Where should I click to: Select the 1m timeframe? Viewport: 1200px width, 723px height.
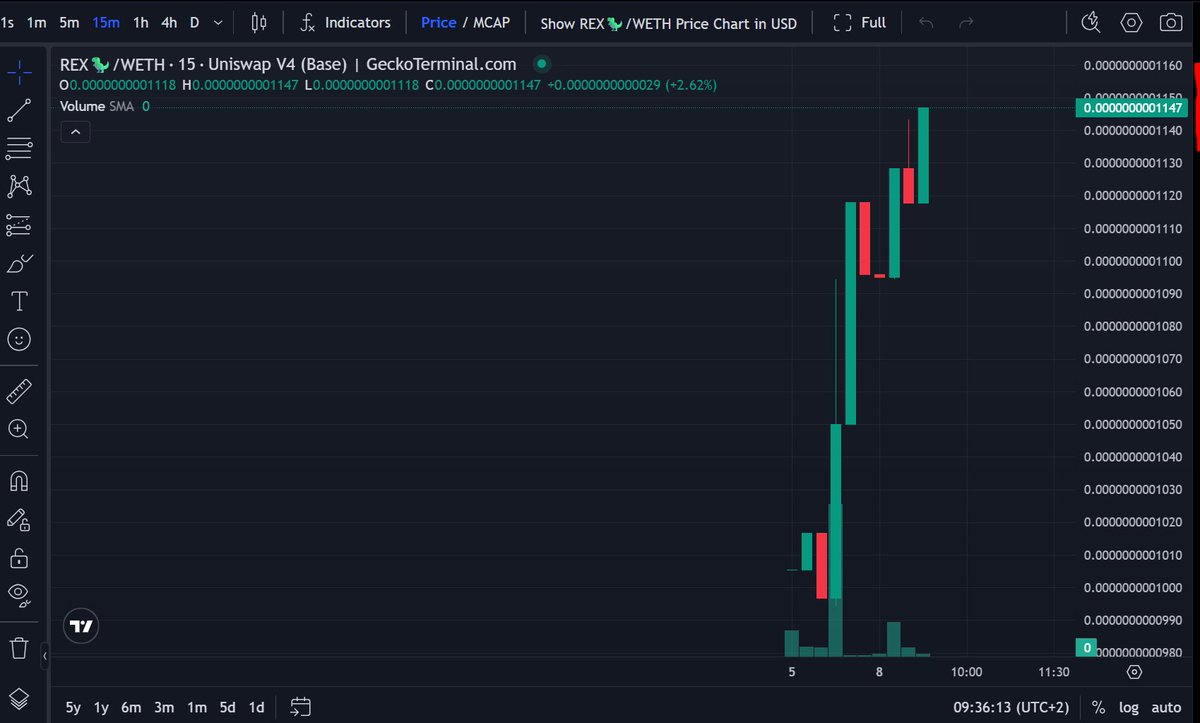pyautogui.click(x=36, y=22)
